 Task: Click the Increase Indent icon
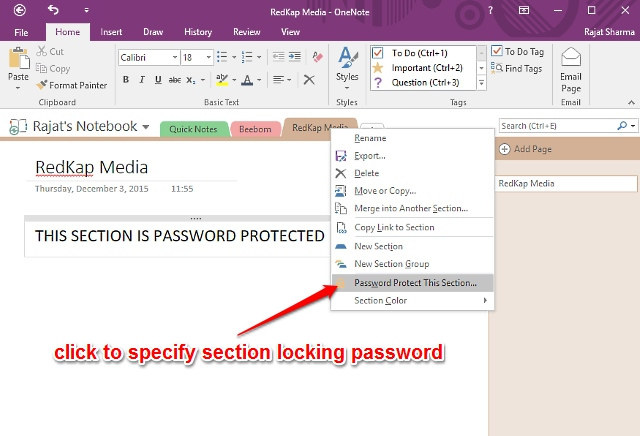(295, 56)
